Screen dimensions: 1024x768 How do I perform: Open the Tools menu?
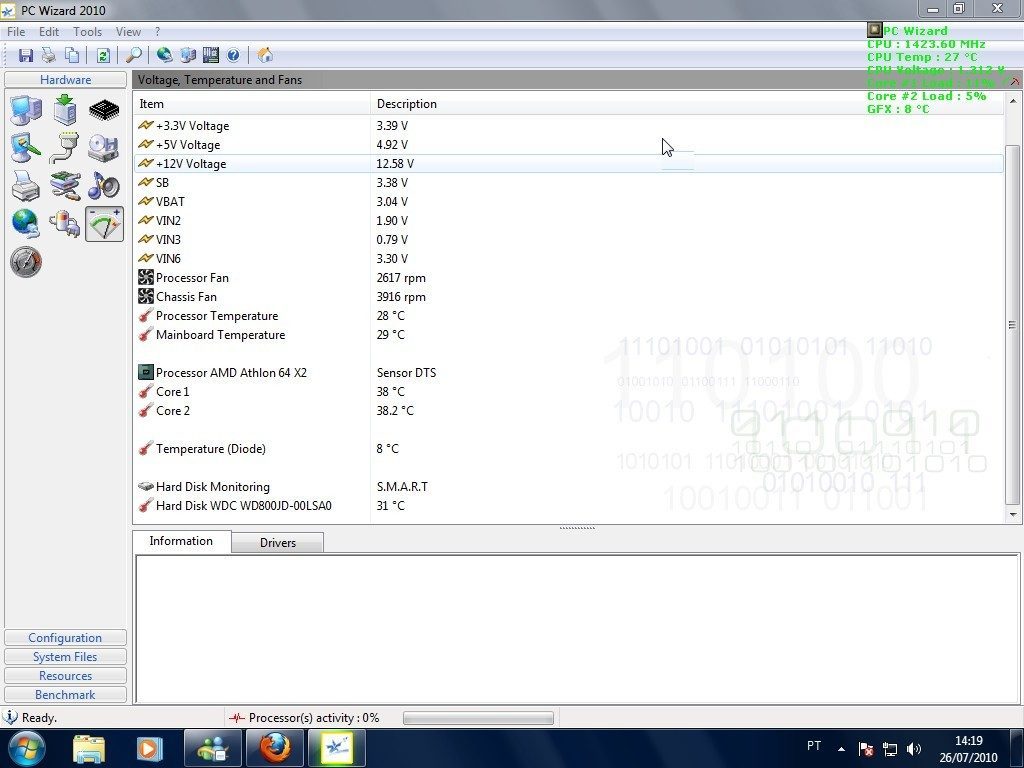88,31
